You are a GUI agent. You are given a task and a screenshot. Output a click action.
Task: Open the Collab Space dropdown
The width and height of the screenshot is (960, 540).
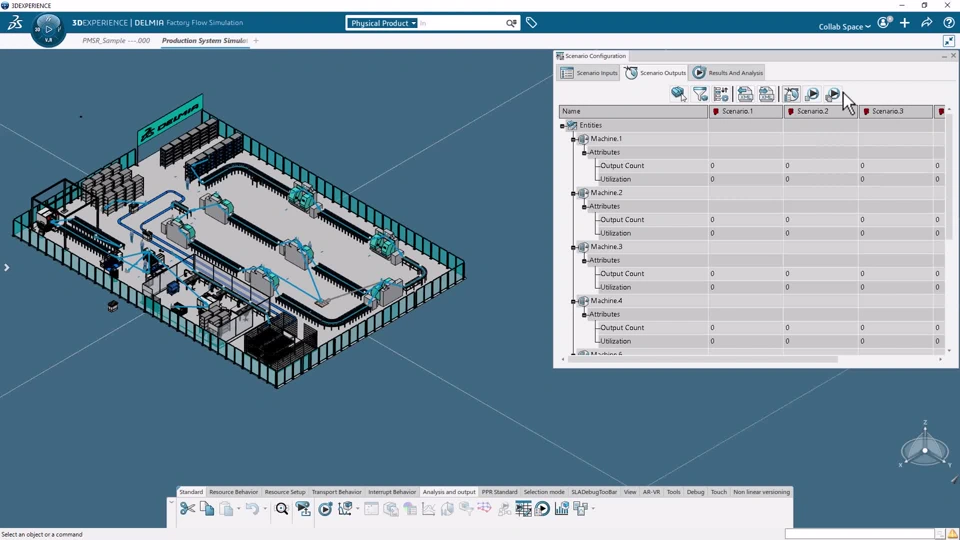point(844,26)
